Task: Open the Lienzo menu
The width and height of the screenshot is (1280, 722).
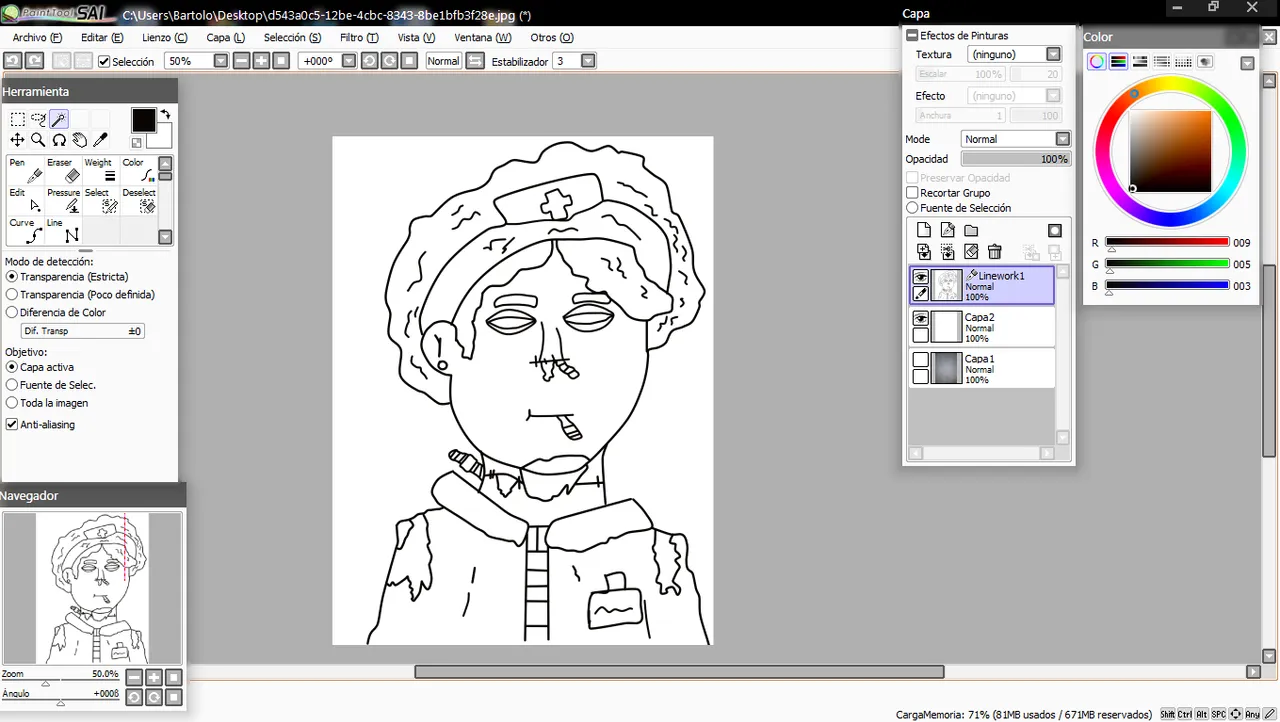Action: pyautogui.click(x=165, y=38)
